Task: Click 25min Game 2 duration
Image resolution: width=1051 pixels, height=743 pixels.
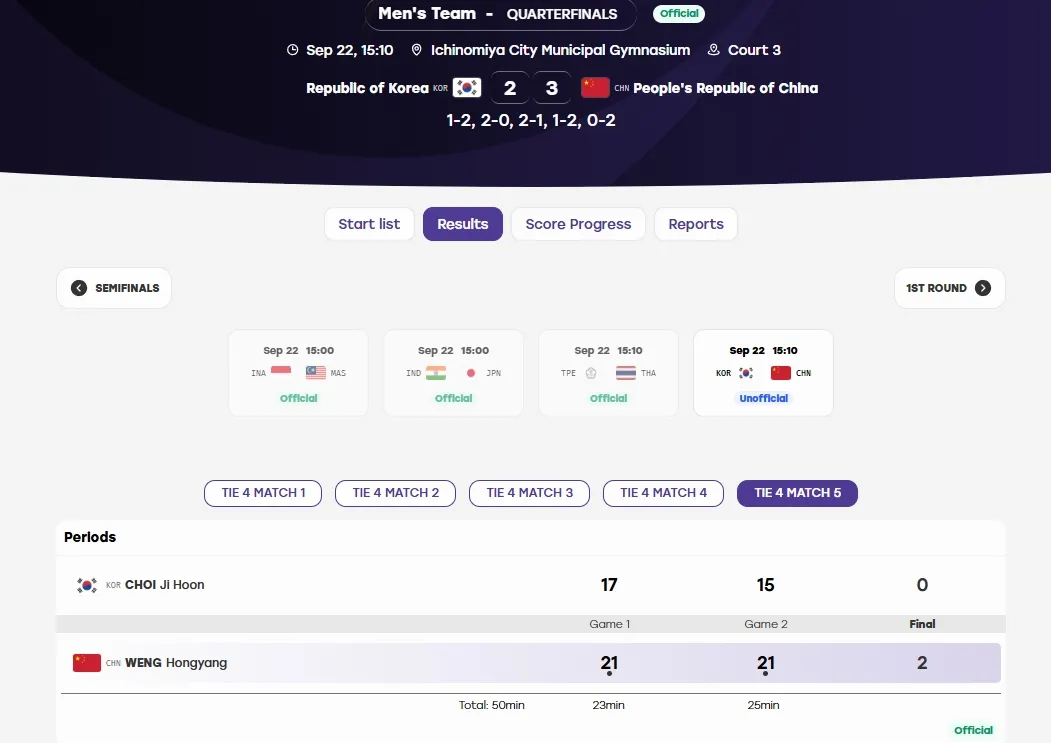Action: pos(763,705)
